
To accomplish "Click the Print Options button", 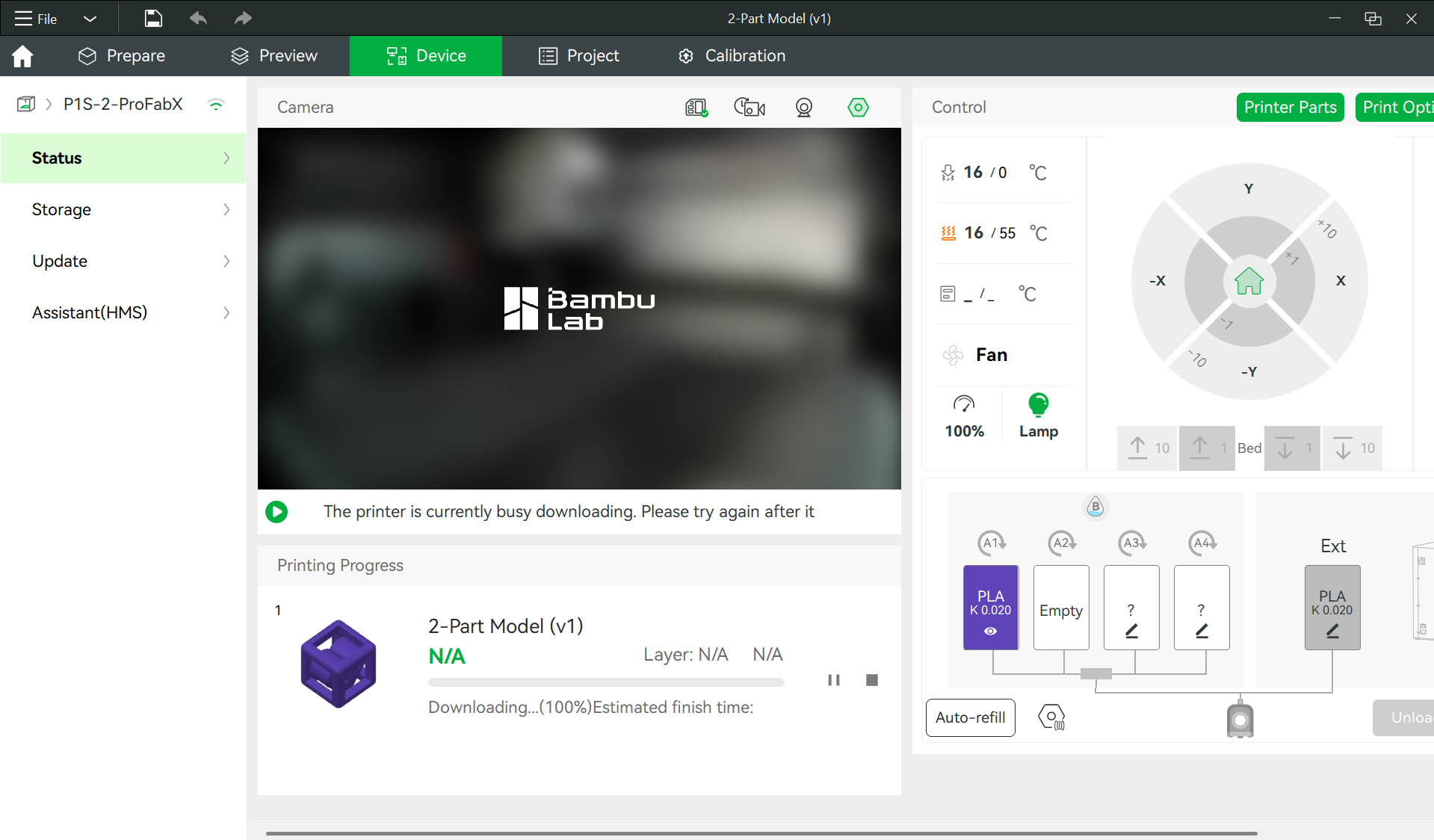I will [x=1395, y=108].
